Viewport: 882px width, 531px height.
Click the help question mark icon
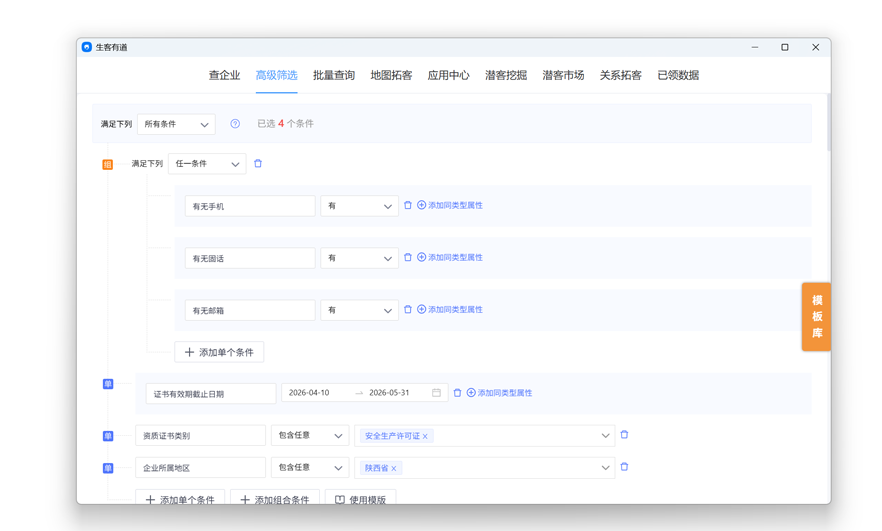pyautogui.click(x=235, y=124)
